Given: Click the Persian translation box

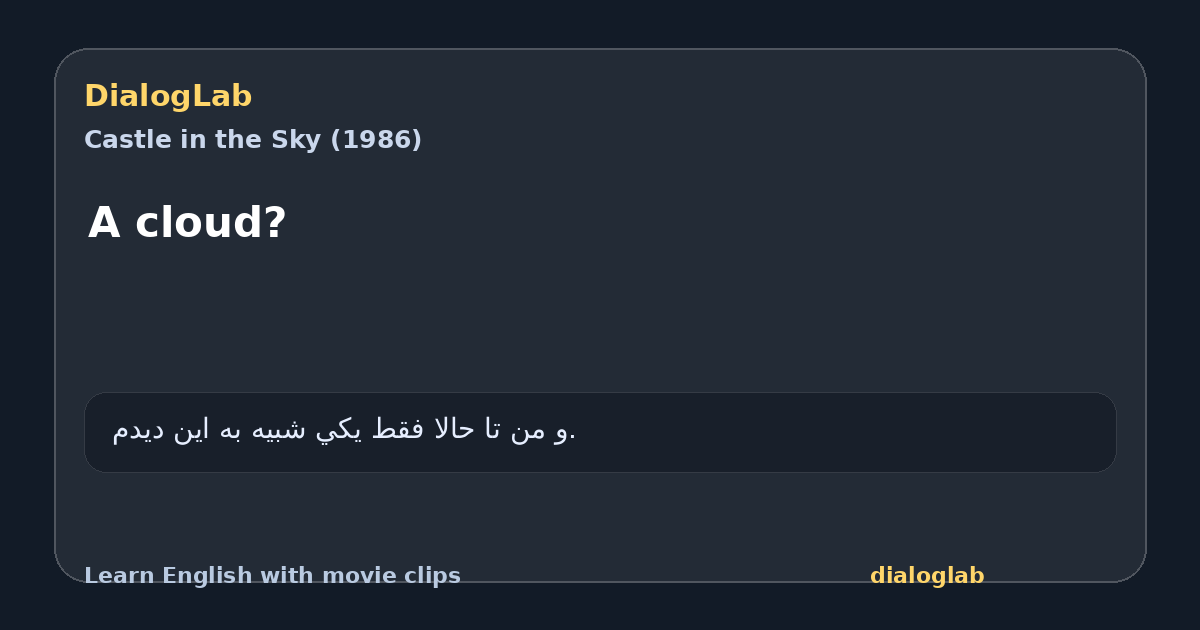Looking at the screenshot, I should tap(600, 432).
